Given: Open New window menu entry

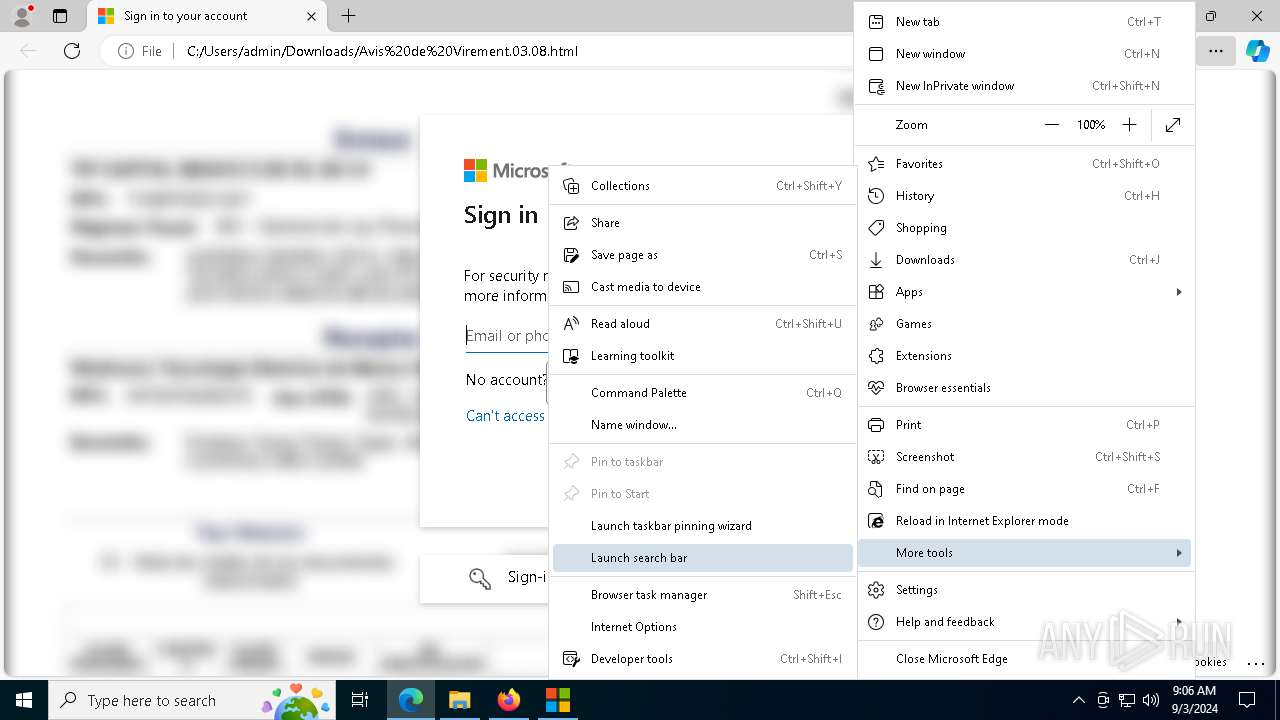Looking at the screenshot, I should 1025,54.
